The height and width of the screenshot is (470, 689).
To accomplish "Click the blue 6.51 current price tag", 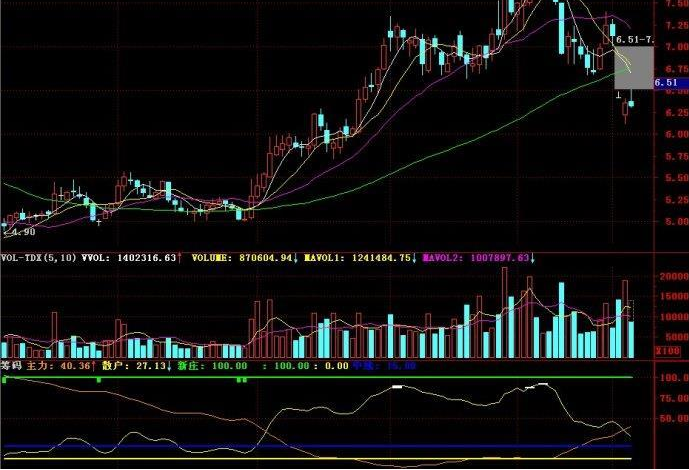I will click(x=671, y=83).
